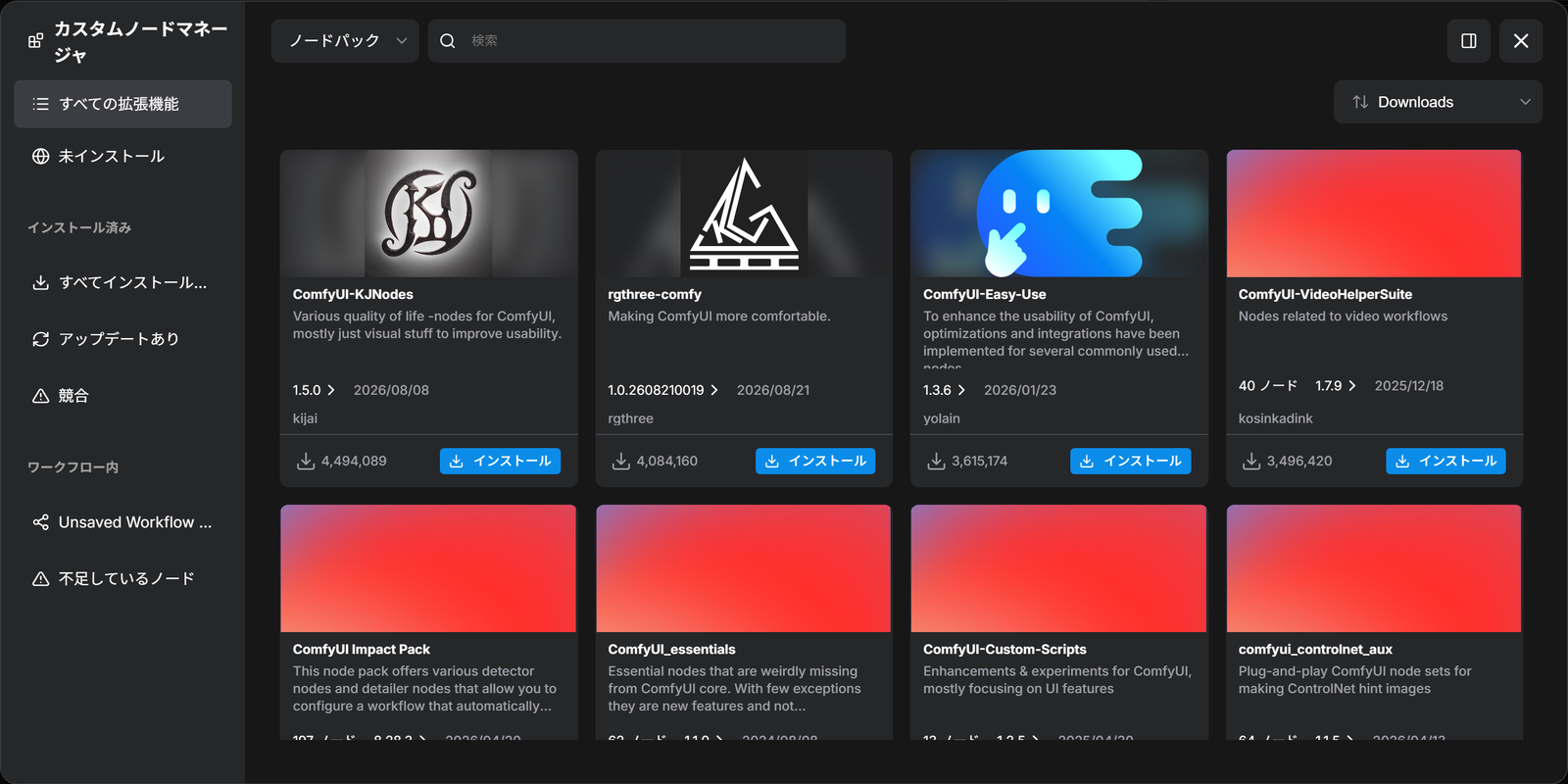
Task: Select 未インストール in sidebar
Action: (x=122, y=157)
